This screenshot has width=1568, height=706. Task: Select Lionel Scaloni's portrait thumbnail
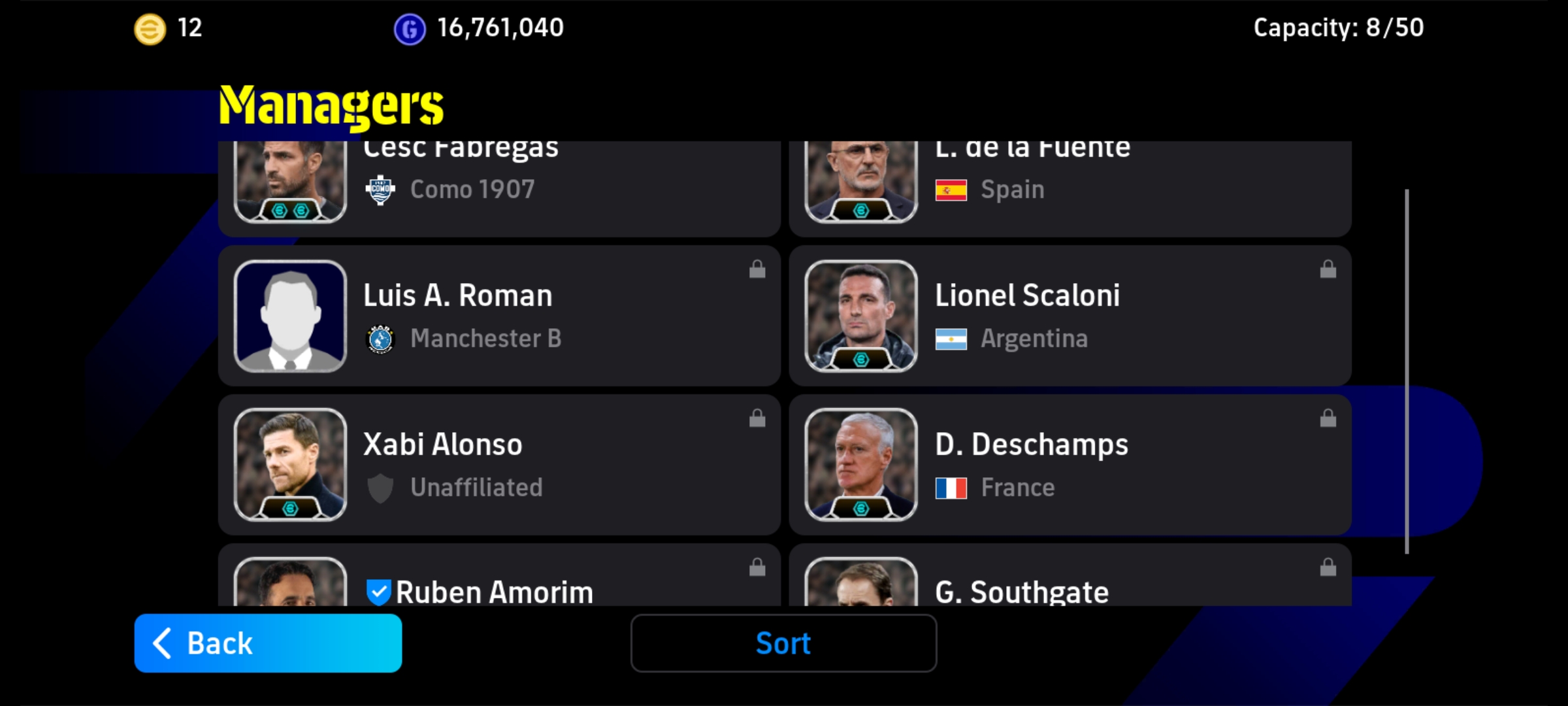861,316
